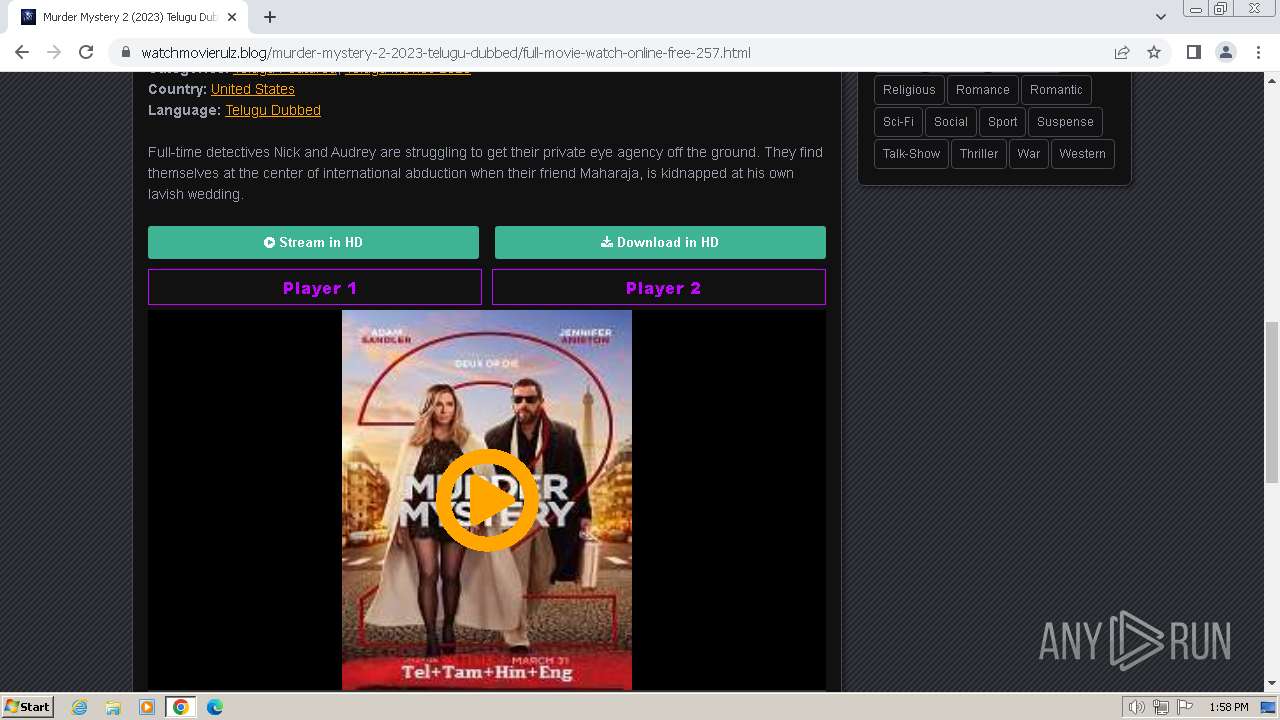The height and width of the screenshot is (720, 1280).
Task: Select the Sport genre tag
Action: 1002,122
